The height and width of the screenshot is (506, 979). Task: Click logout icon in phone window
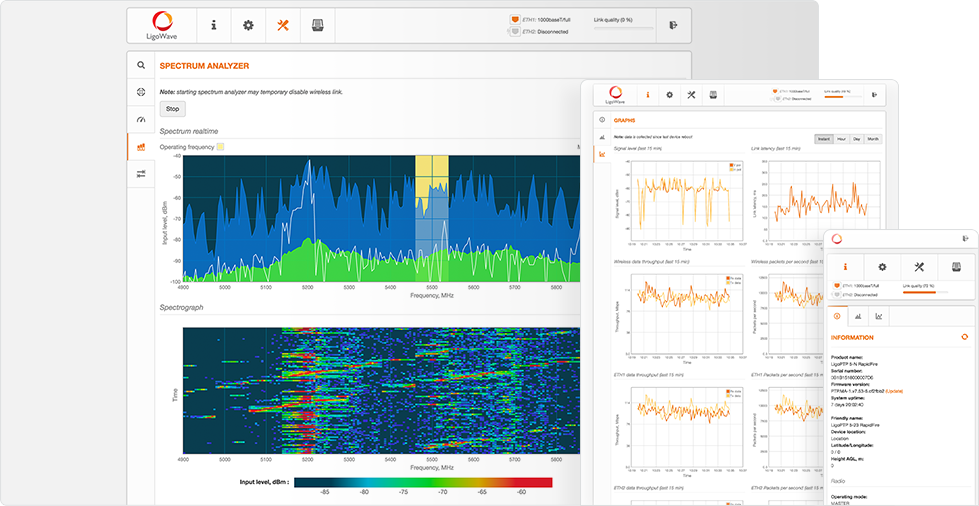pos(966,239)
